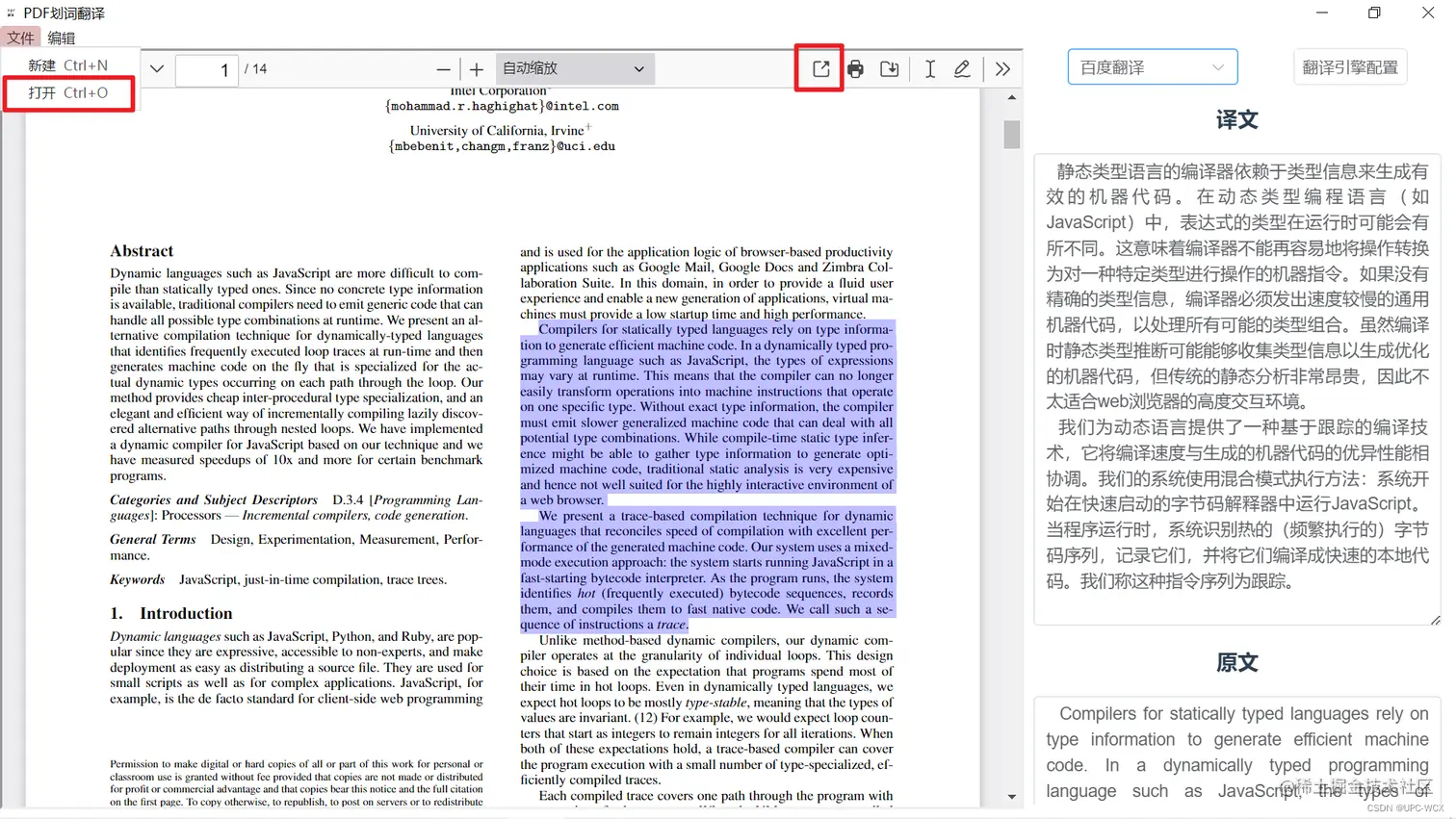Screen dimensions: 1456x819
Task: Download the PDF with save icon
Action: pyautogui.click(x=890, y=69)
